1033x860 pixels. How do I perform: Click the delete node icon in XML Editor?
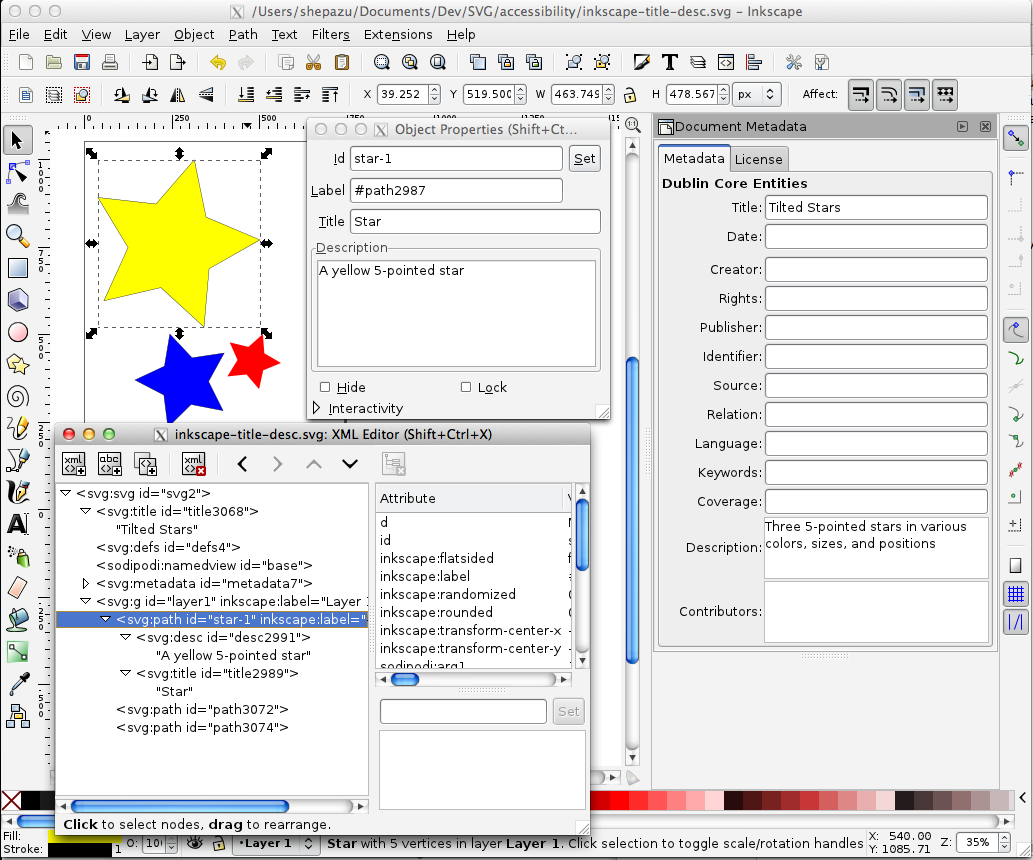click(194, 464)
